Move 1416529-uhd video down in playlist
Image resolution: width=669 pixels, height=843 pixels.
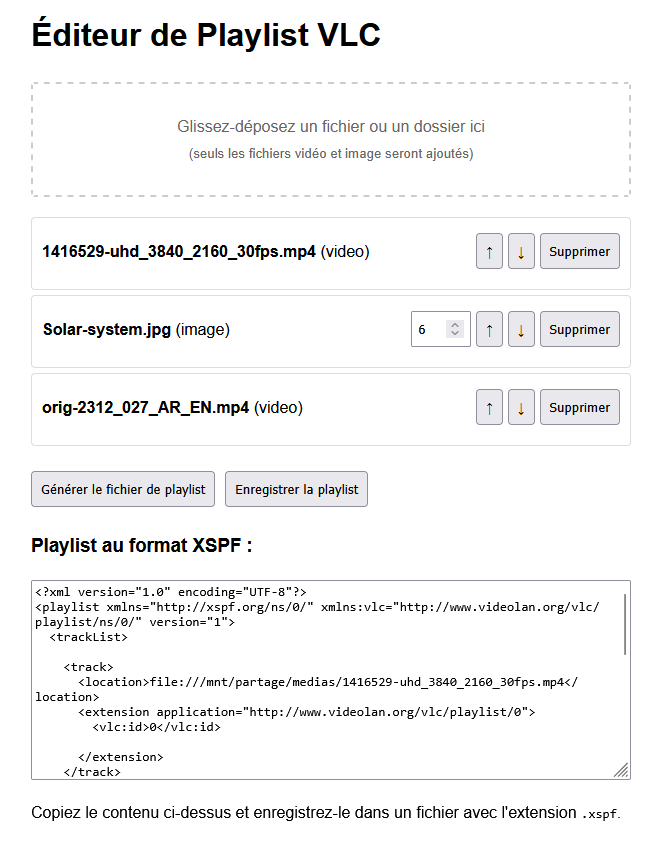point(521,252)
